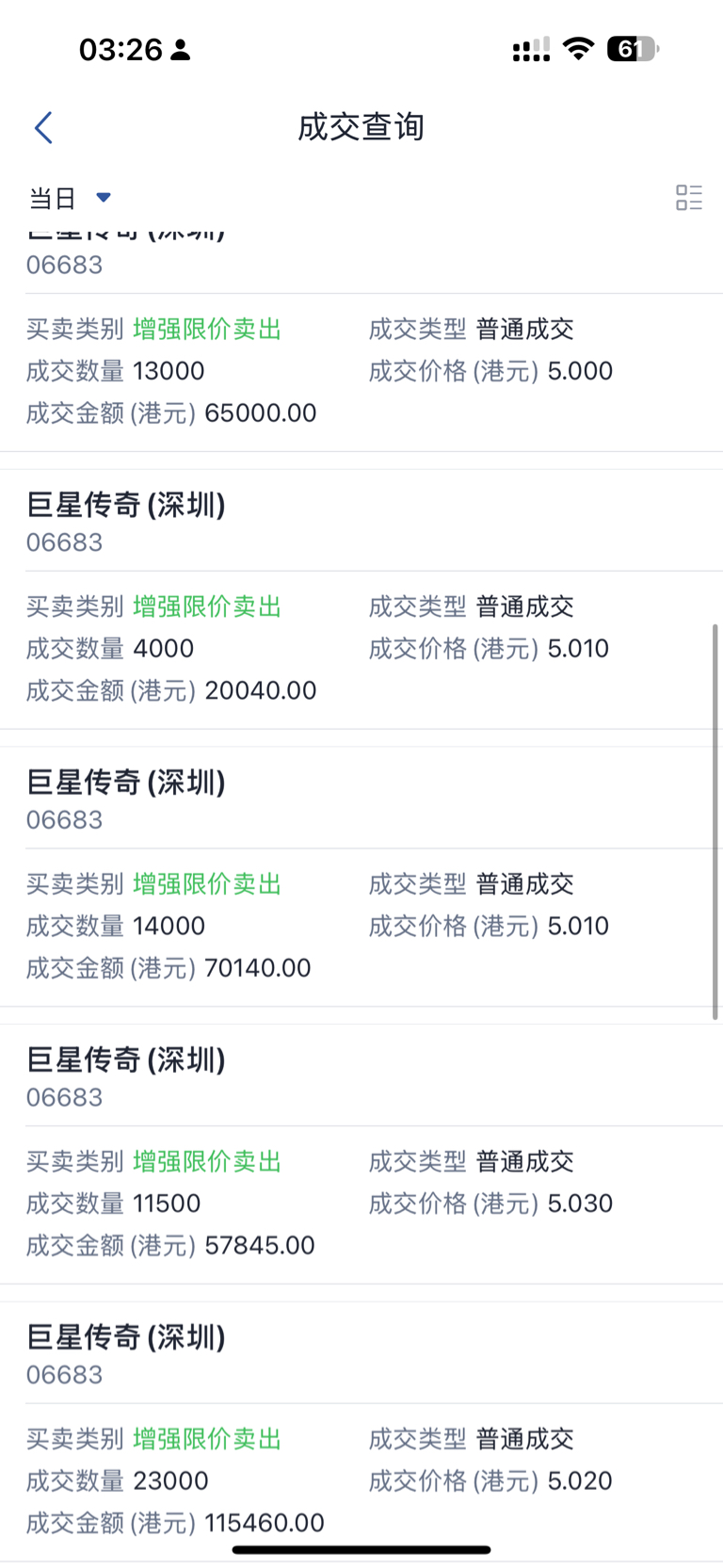The height and width of the screenshot is (1568, 723).
Task: Select the record with 成交金额 115460.00
Action: coord(361,1431)
